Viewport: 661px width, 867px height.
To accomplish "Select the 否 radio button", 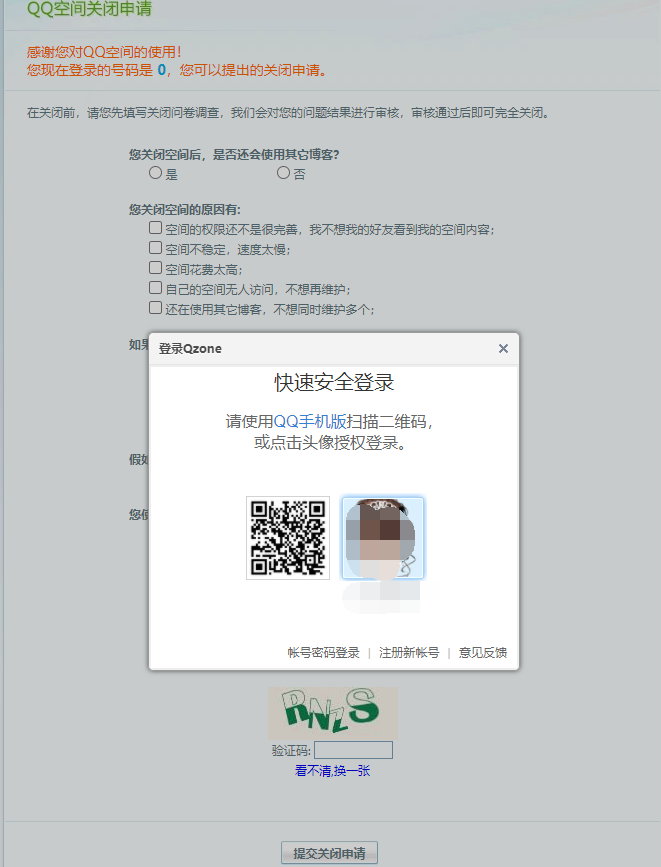I will [283, 173].
